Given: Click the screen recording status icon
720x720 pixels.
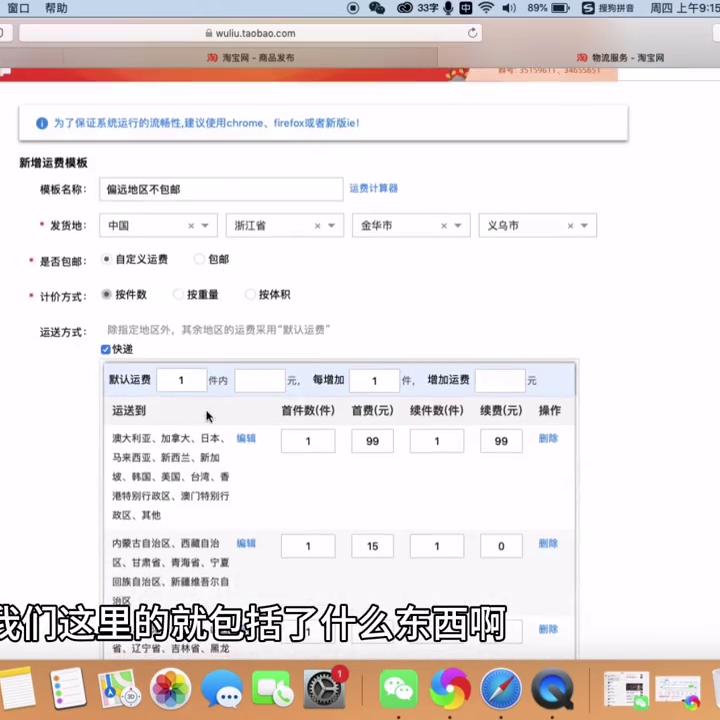Looking at the screenshot, I should point(353,8).
